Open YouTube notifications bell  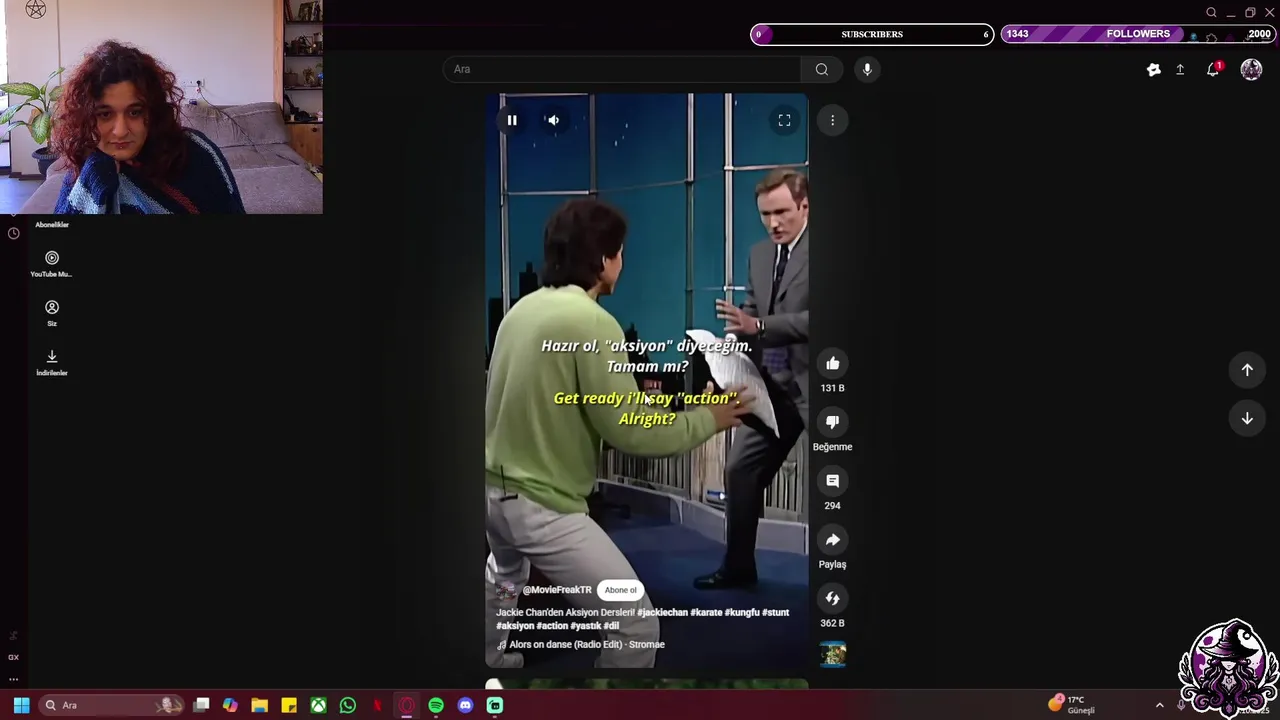pyautogui.click(x=1213, y=69)
